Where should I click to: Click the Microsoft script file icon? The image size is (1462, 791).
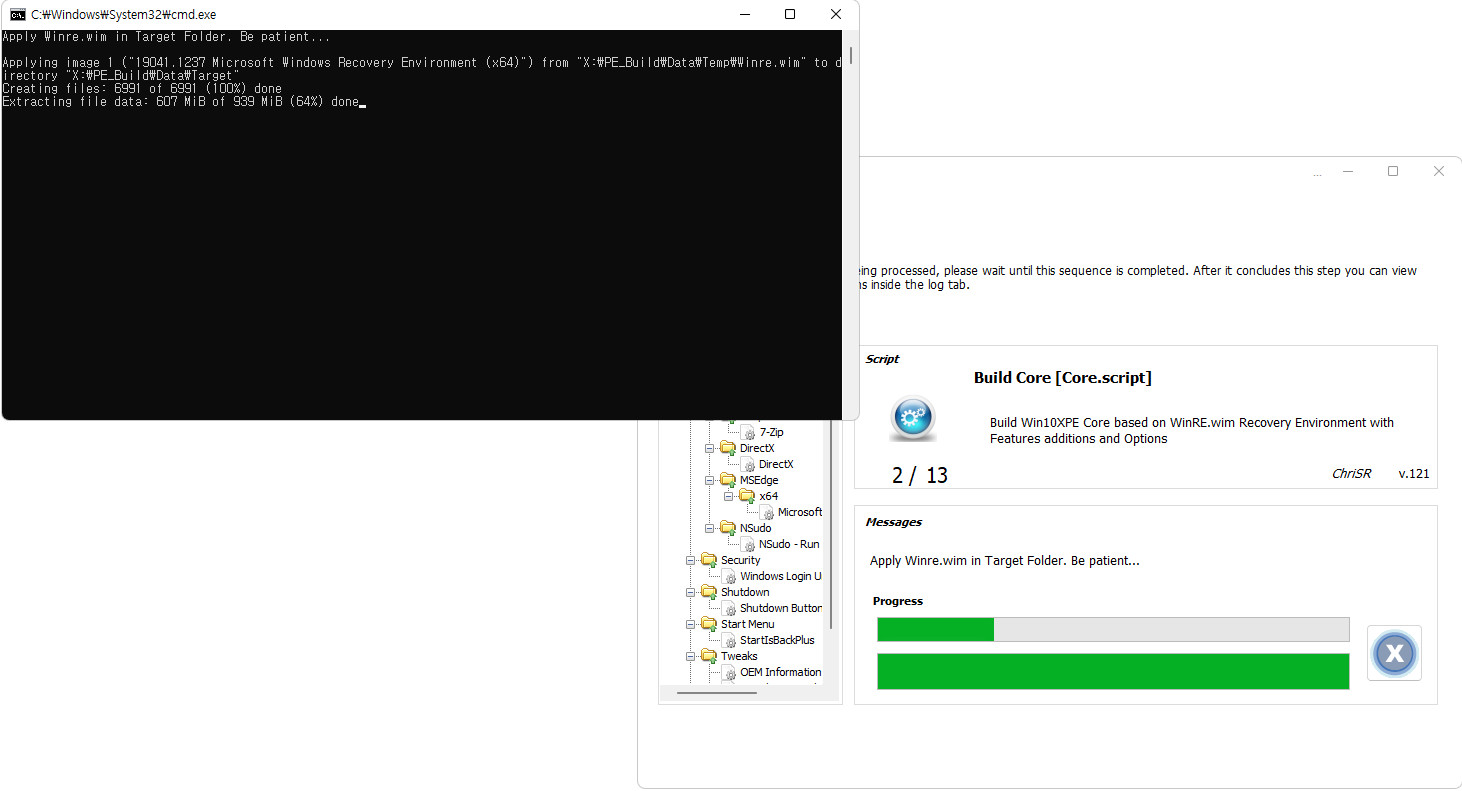tap(767, 513)
